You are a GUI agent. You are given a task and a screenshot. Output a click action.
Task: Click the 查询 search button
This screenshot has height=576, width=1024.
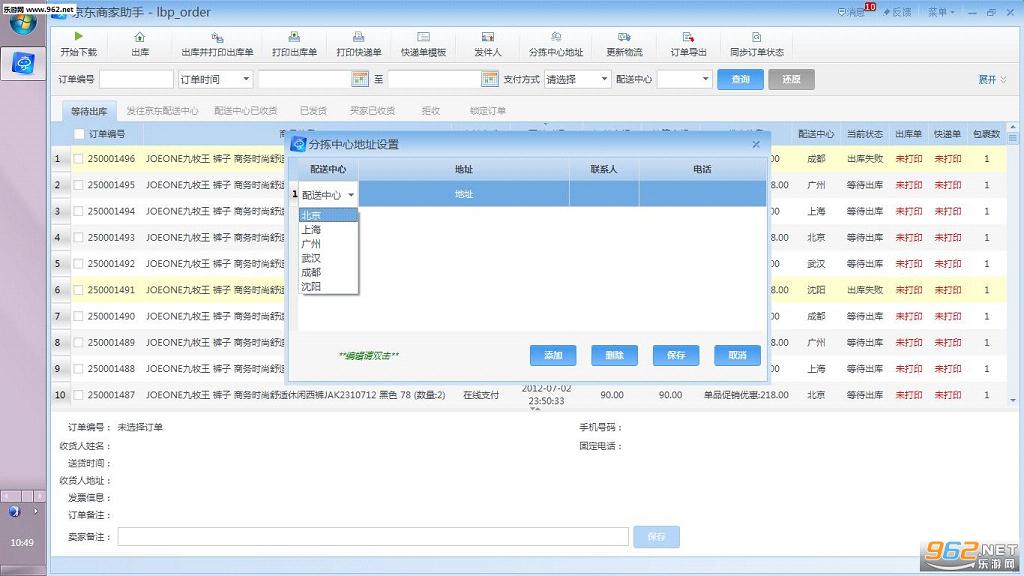[740, 79]
